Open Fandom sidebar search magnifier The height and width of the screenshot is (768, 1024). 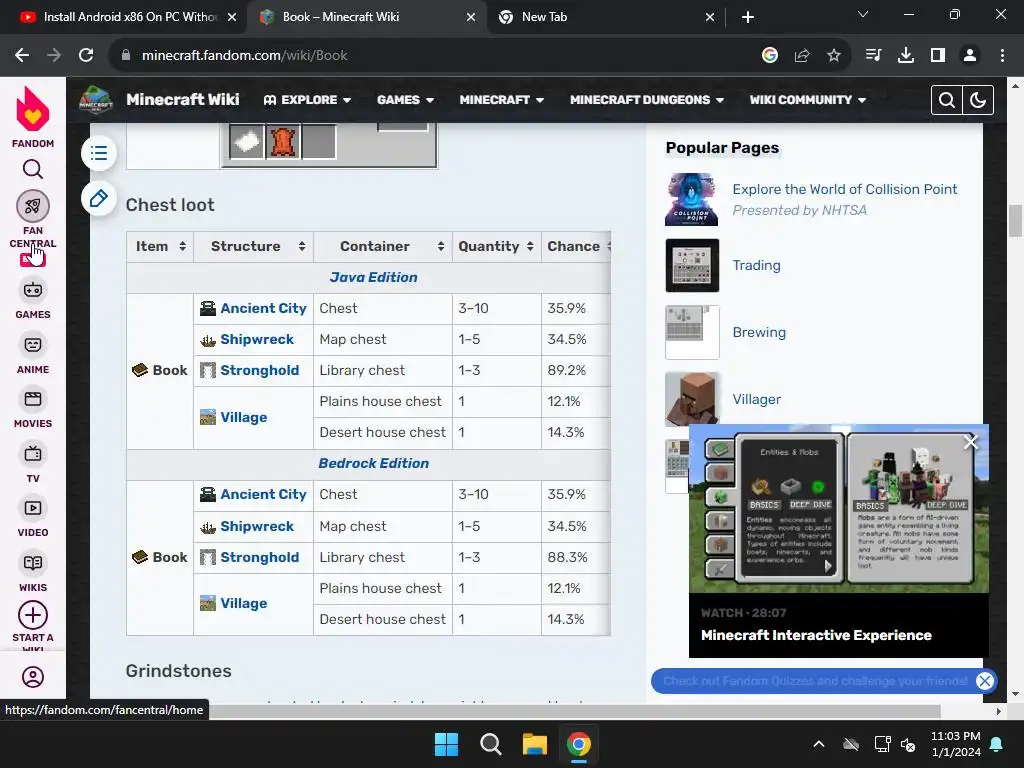[33, 169]
